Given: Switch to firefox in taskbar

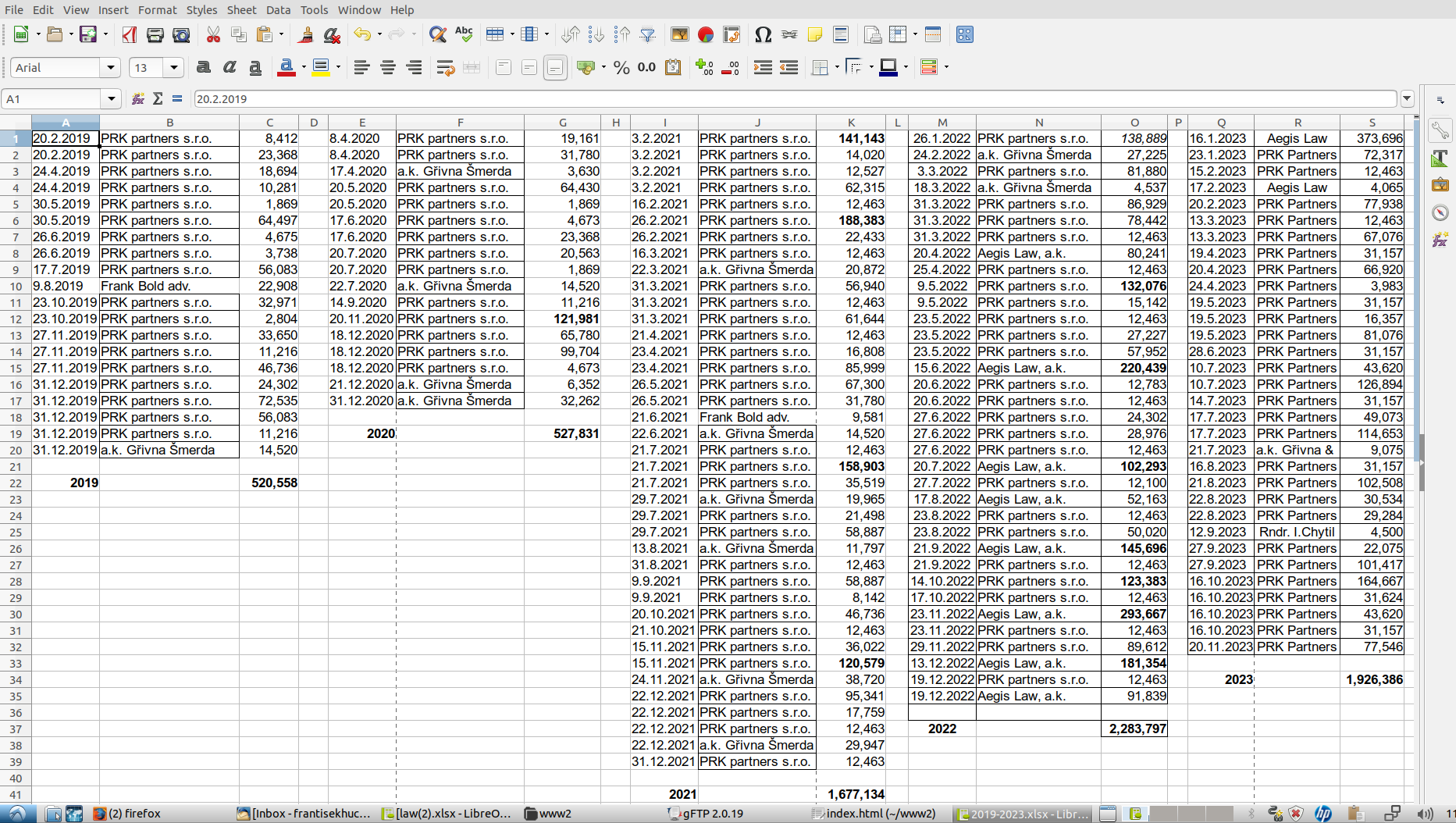Looking at the screenshot, I should coord(127,814).
